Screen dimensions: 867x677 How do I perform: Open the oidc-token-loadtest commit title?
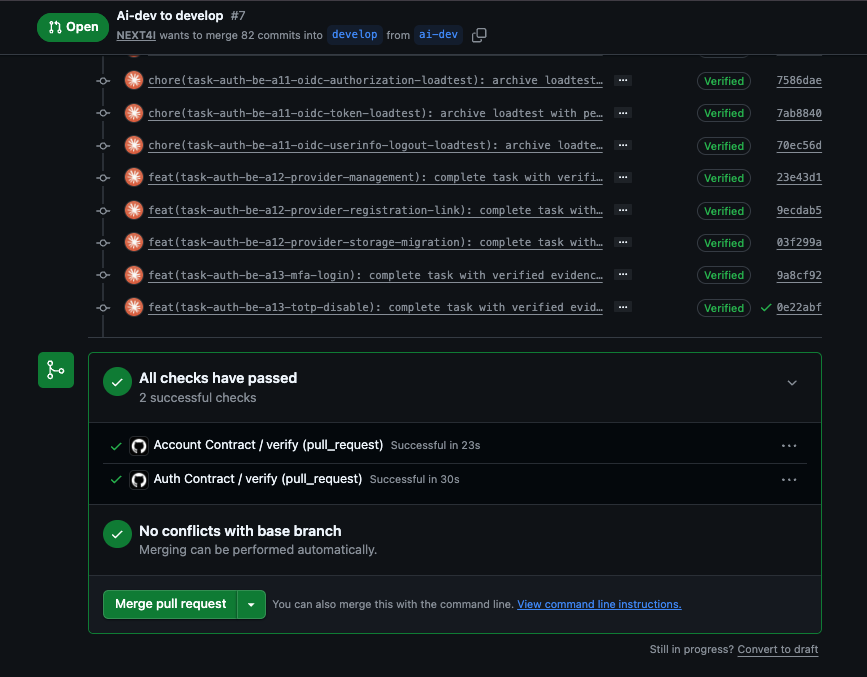tap(375, 113)
